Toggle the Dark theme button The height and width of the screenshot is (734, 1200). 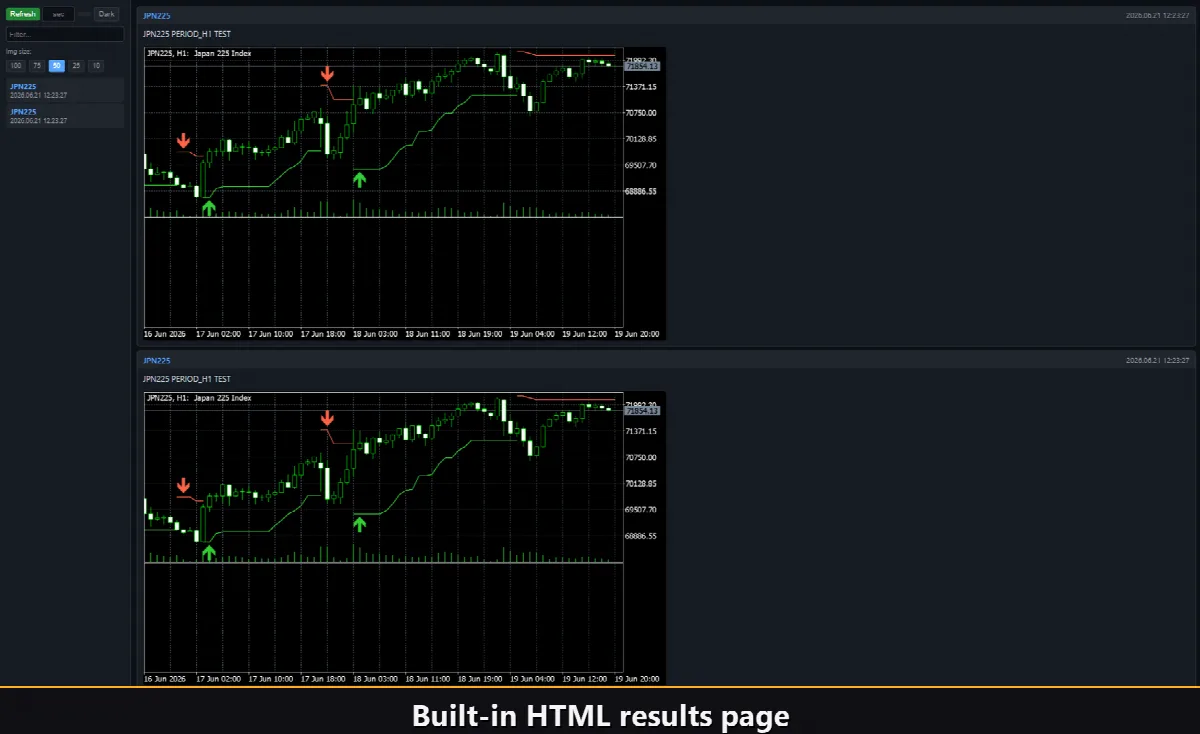pyautogui.click(x=106, y=14)
